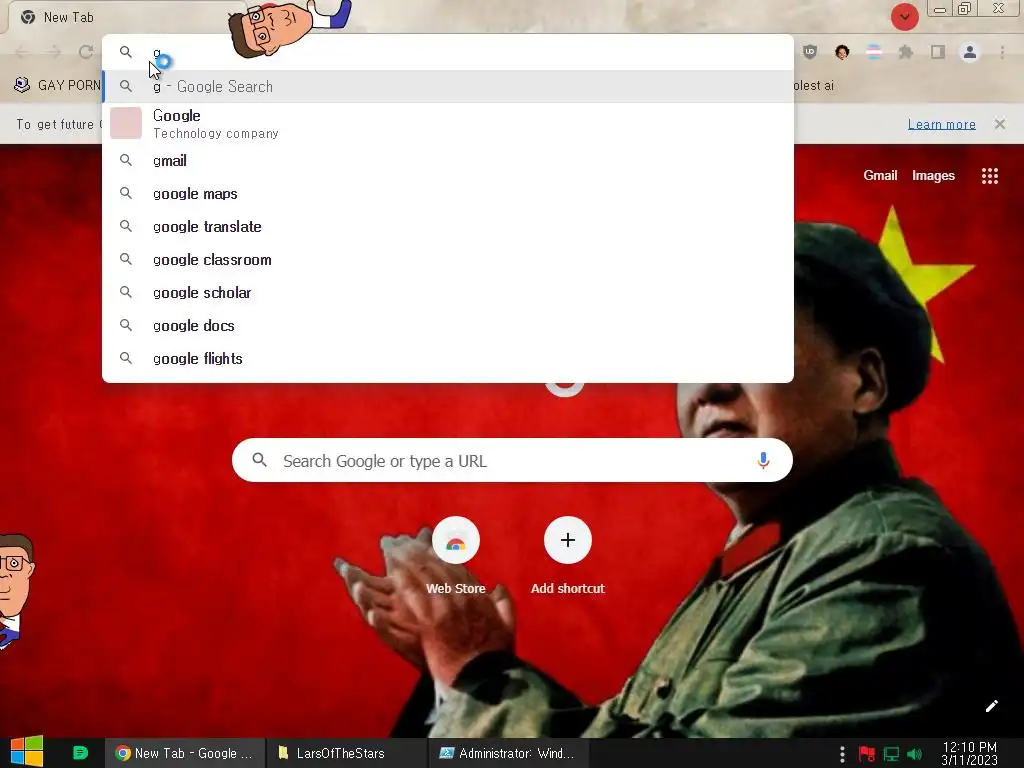Go back with the arrow button

(22, 52)
